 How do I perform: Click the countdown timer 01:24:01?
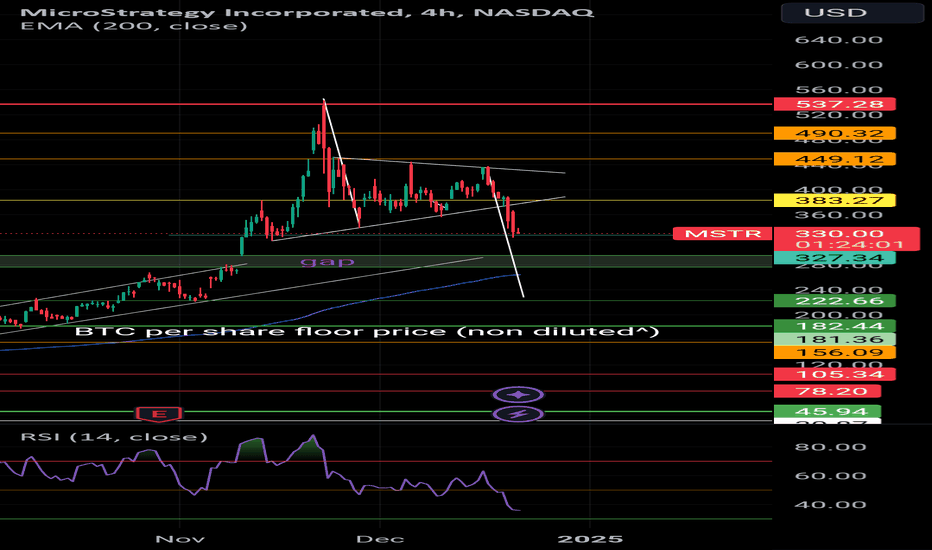coord(850,244)
